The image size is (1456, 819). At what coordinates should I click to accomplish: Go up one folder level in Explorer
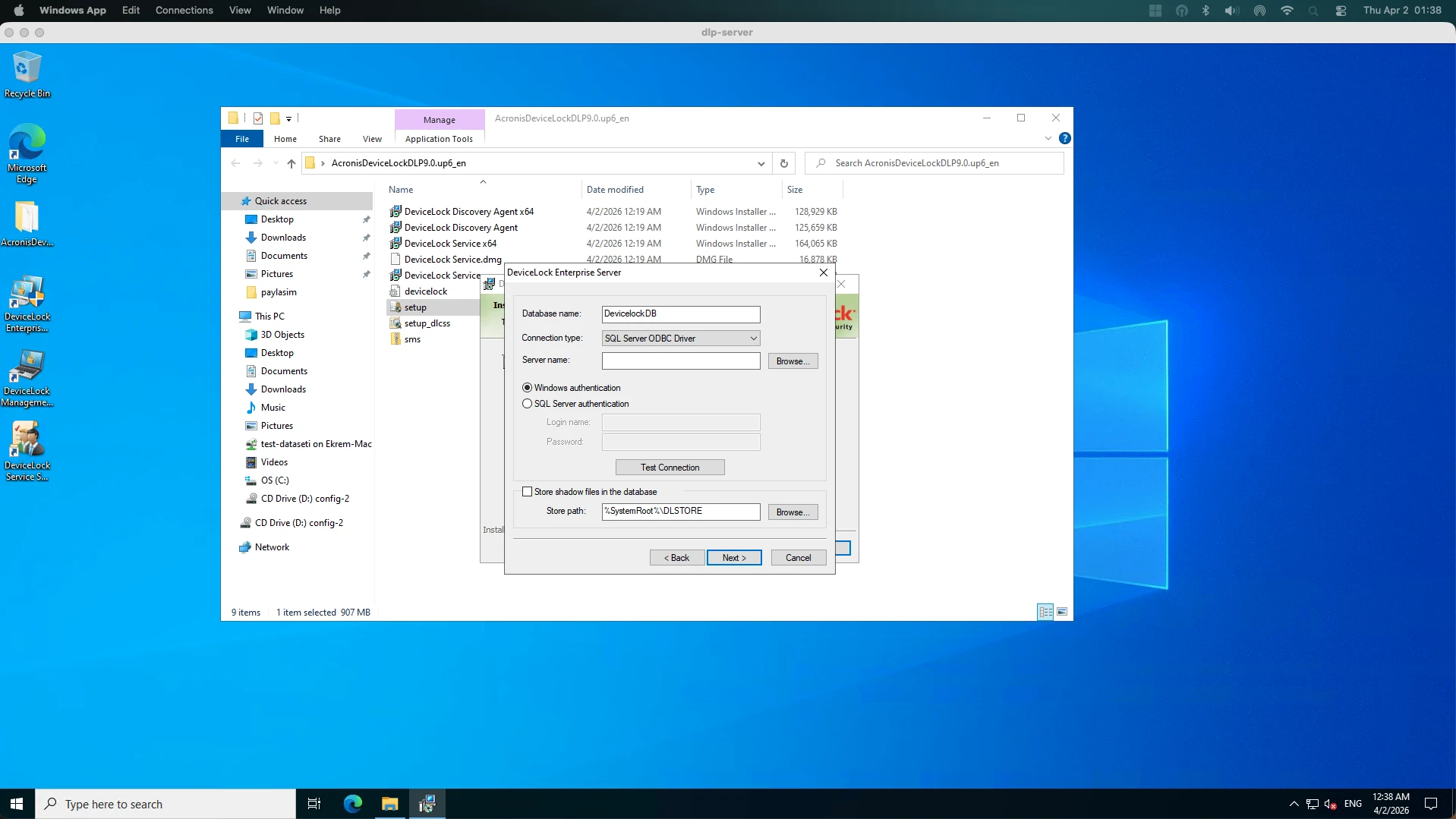pyautogui.click(x=292, y=163)
